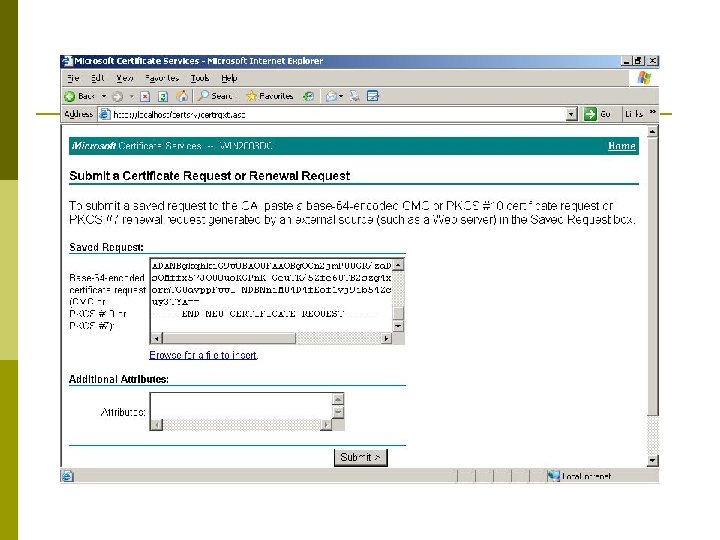Click Attributes box scroll down arrow
The width and height of the screenshot is (720, 540).
coord(338,412)
